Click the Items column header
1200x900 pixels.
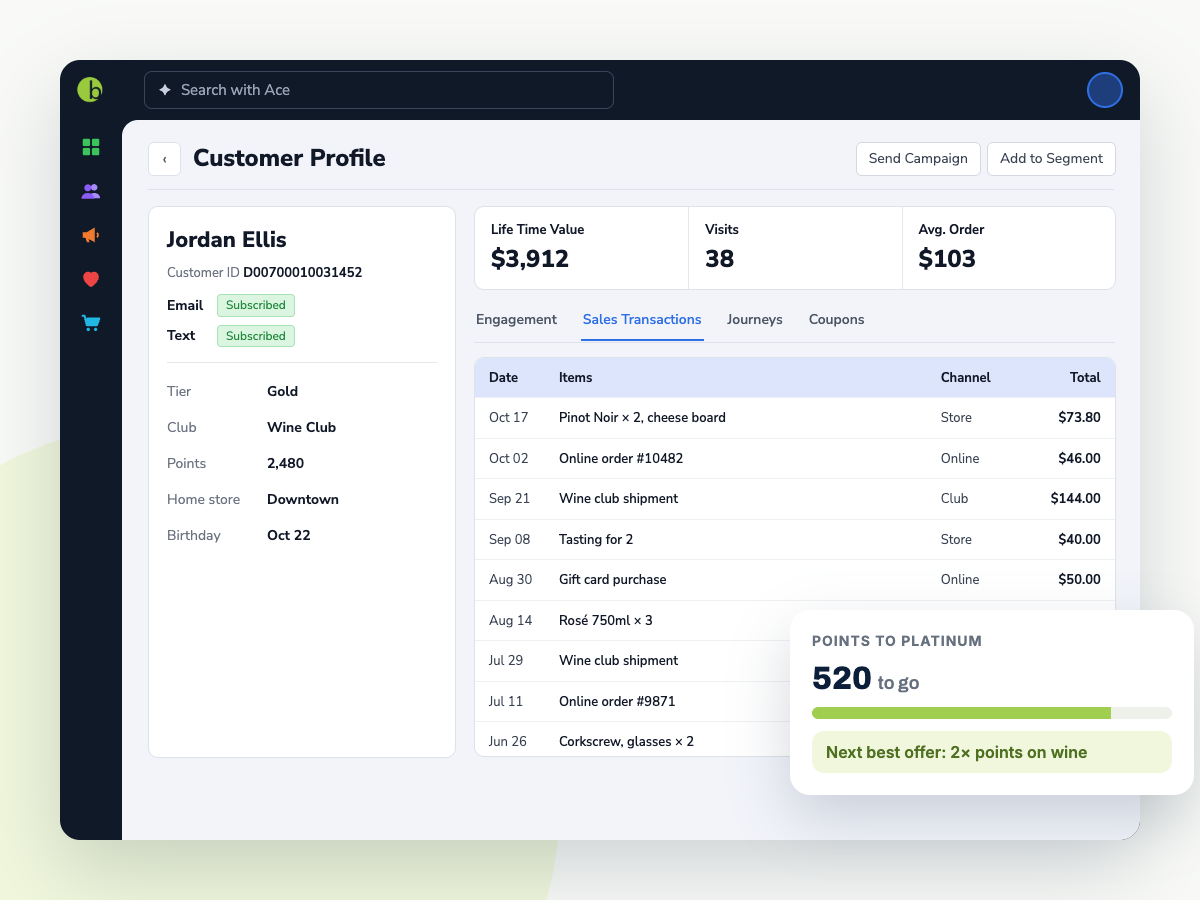pyautogui.click(x=576, y=378)
